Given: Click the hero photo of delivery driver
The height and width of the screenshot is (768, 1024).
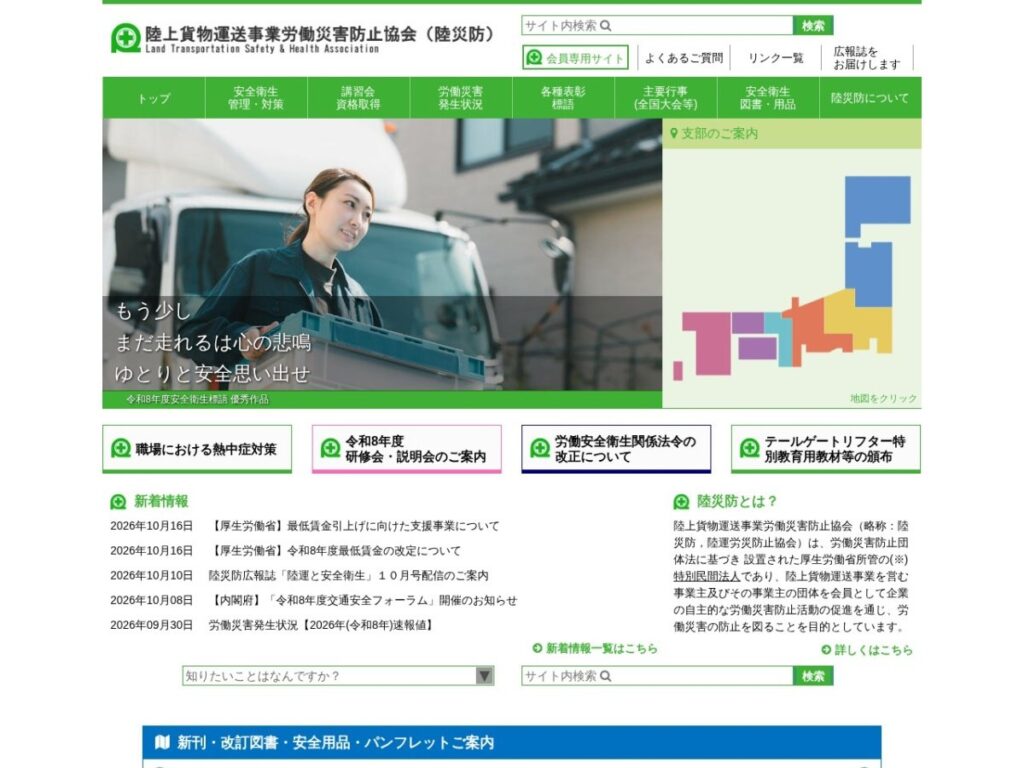Looking at the screenshot, I should point(382,255).
